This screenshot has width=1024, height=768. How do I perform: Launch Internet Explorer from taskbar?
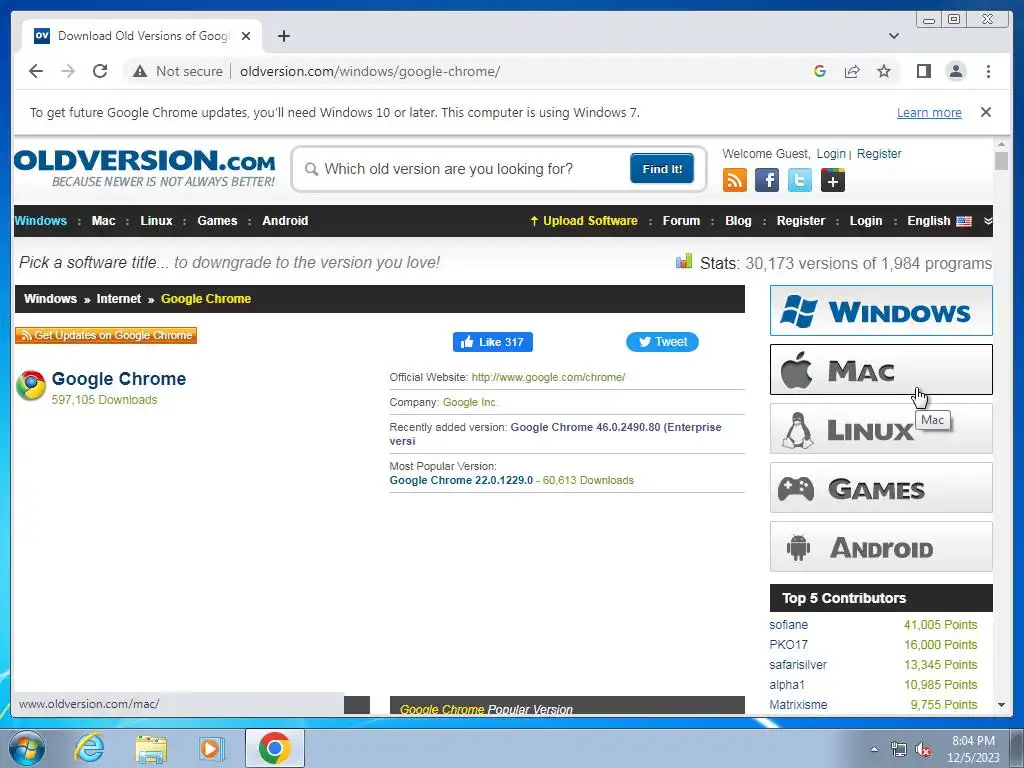[x=89, y=748]
